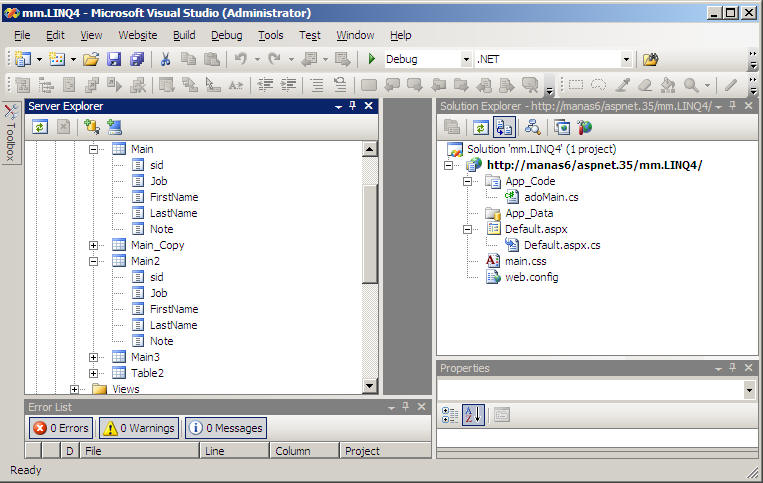The image size is (763, 483).
Task: Click the Open File folder icon
Action: click(91, 59)
